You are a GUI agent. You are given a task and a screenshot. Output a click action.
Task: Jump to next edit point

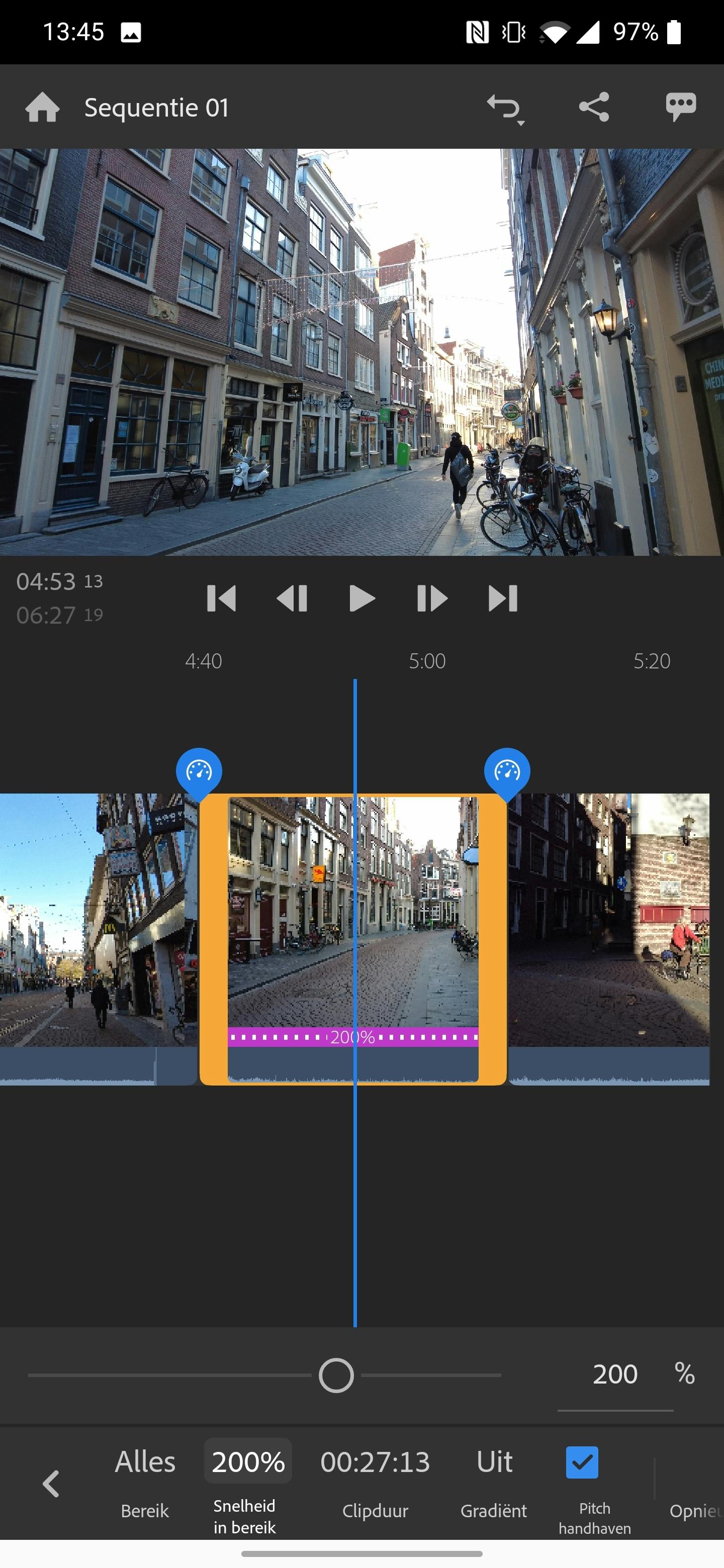click(503, 599)
